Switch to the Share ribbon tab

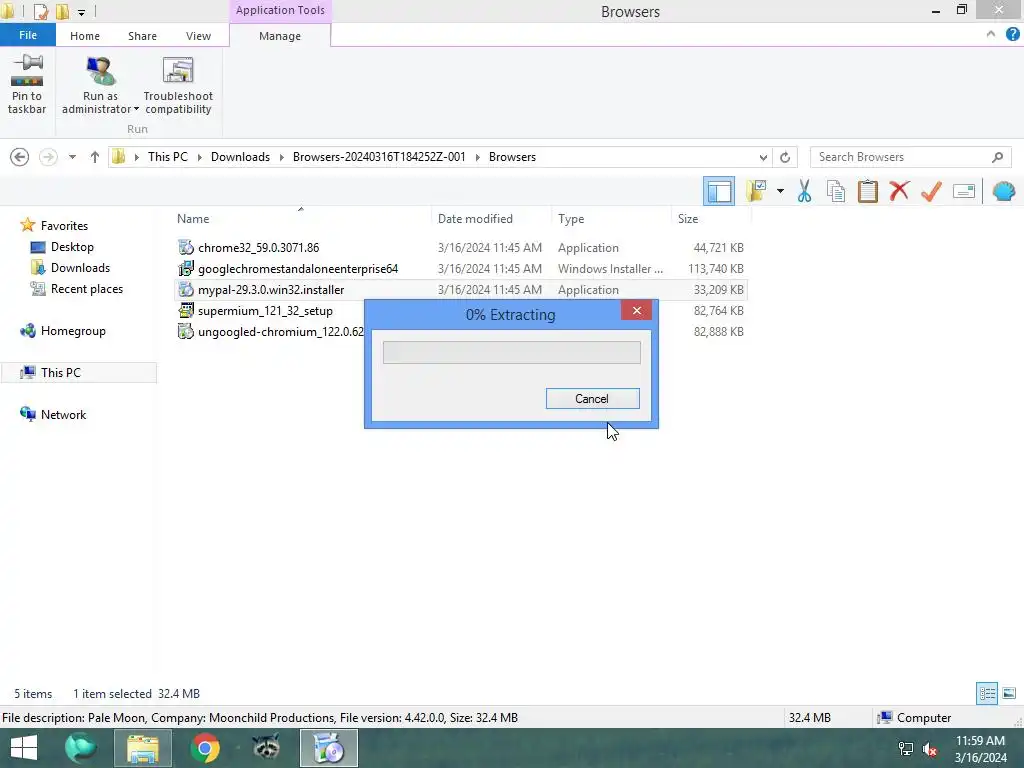pyautogui.click(x=142, y=36)
